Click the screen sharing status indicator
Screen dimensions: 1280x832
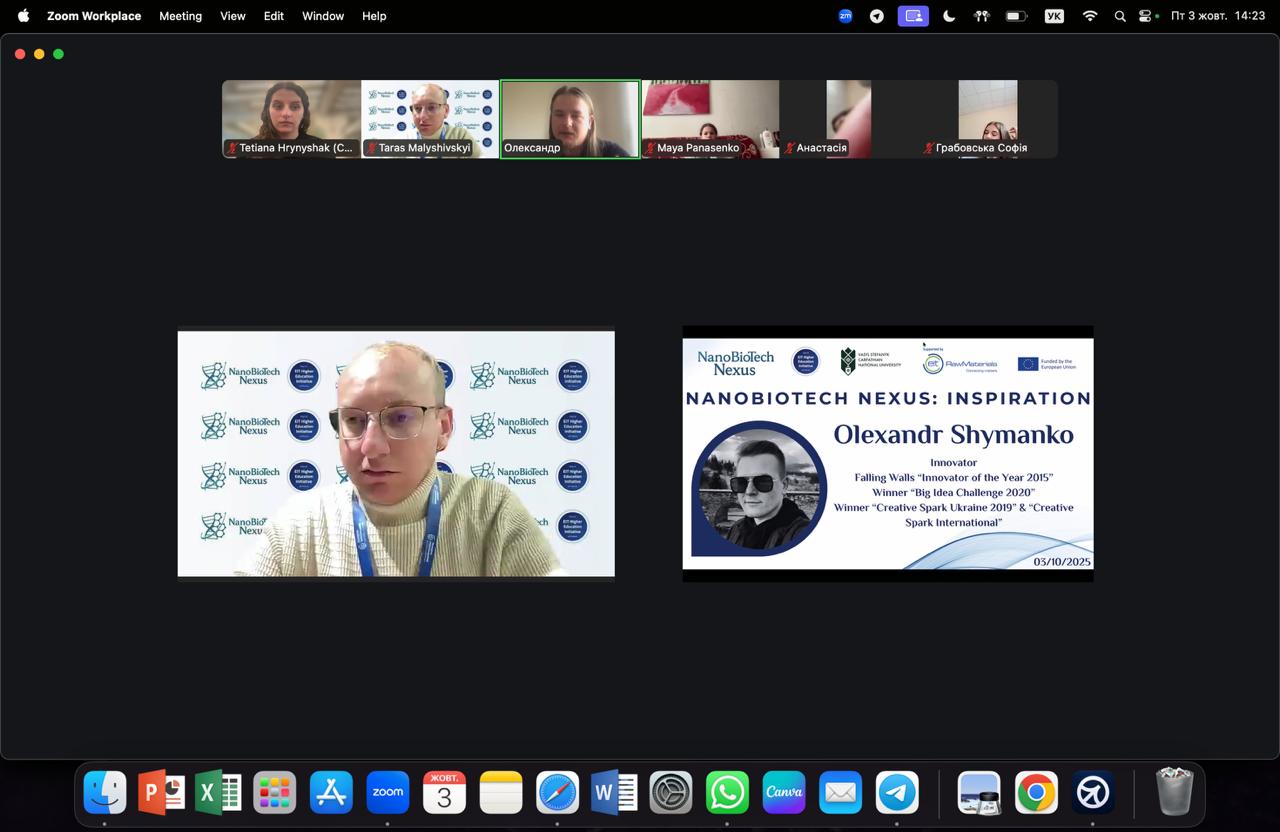click(912, 16)
